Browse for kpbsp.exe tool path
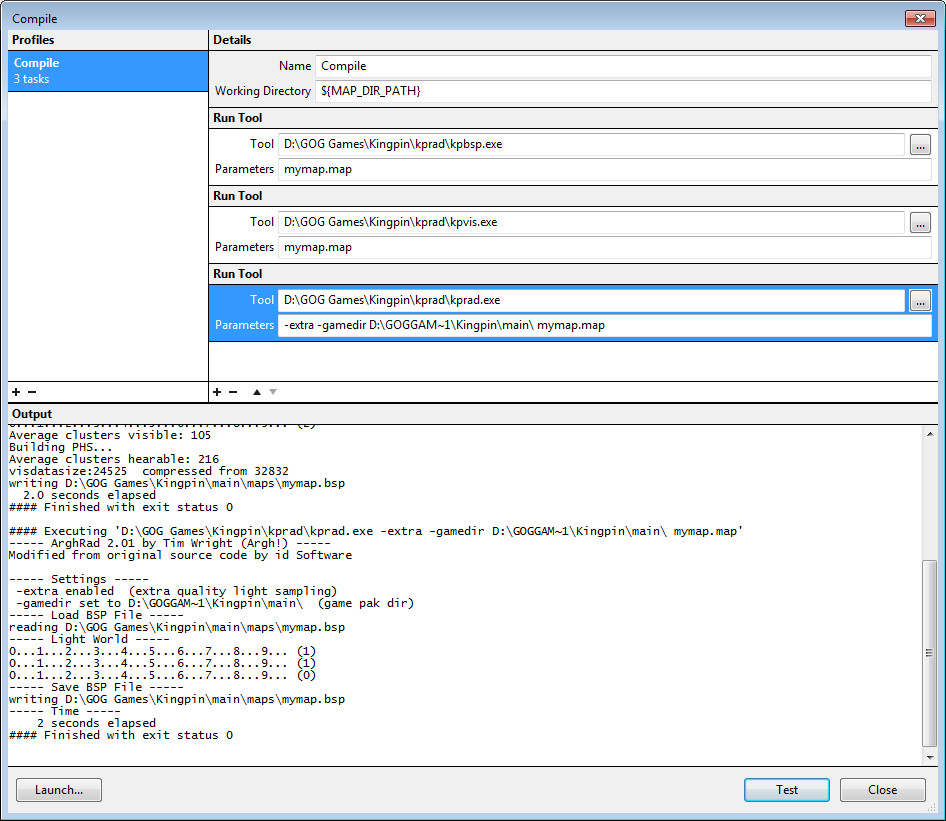 click(920, 145)
